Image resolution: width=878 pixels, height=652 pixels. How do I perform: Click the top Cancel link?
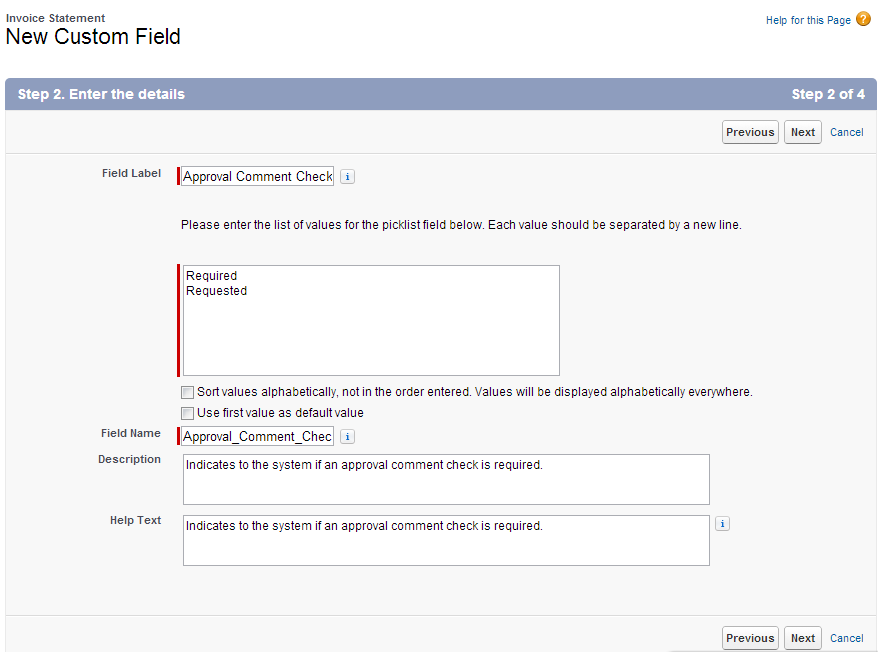coord(846,132)
